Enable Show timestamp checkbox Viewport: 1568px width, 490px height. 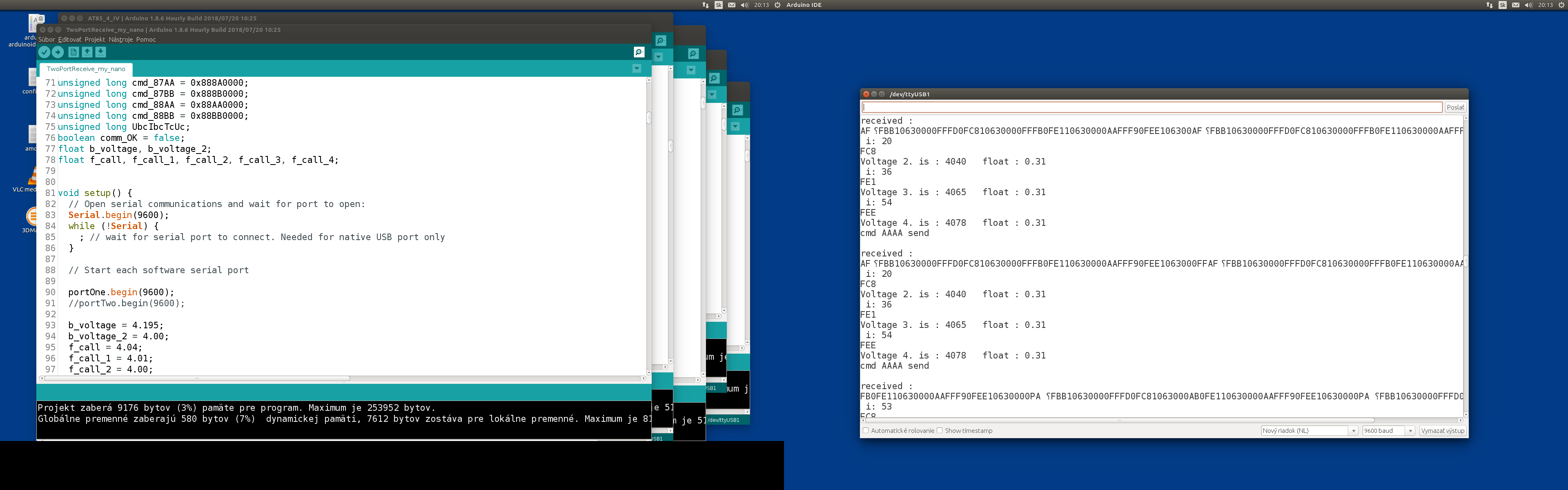point(940,430)
